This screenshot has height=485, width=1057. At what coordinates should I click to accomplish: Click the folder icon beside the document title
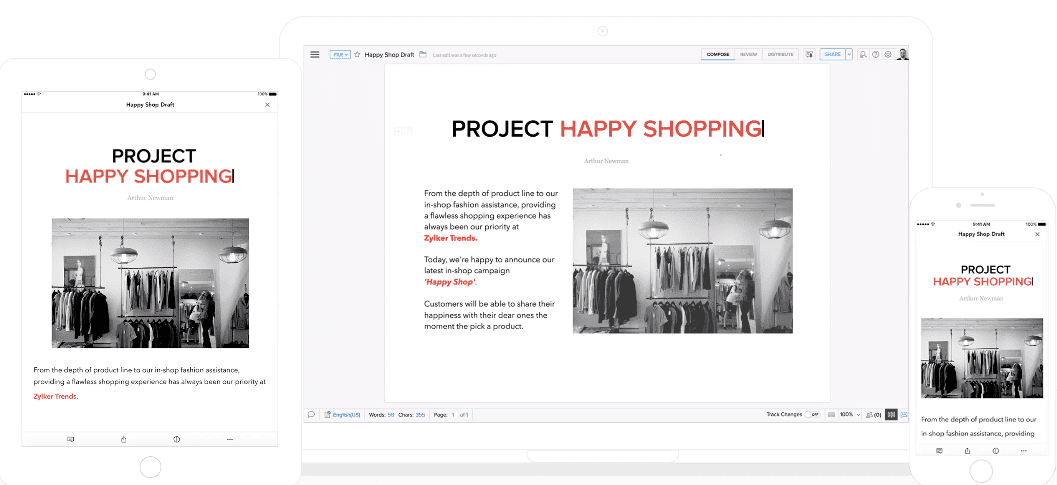tap(423, 54)
